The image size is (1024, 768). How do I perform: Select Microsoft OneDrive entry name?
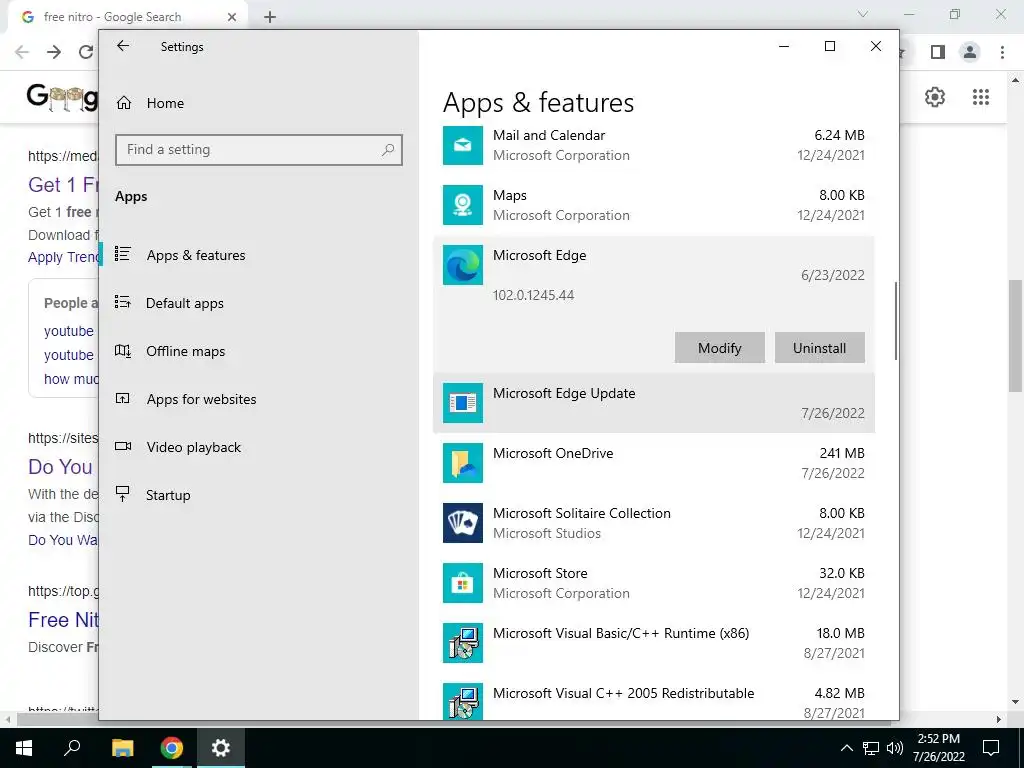(x=553, y=453)
